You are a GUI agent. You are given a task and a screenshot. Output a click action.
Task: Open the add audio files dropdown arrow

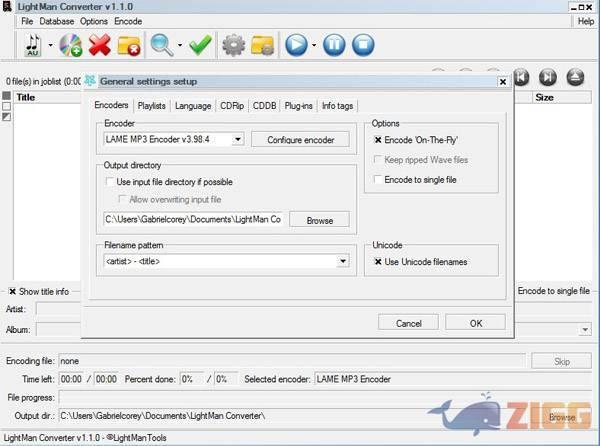51,45
